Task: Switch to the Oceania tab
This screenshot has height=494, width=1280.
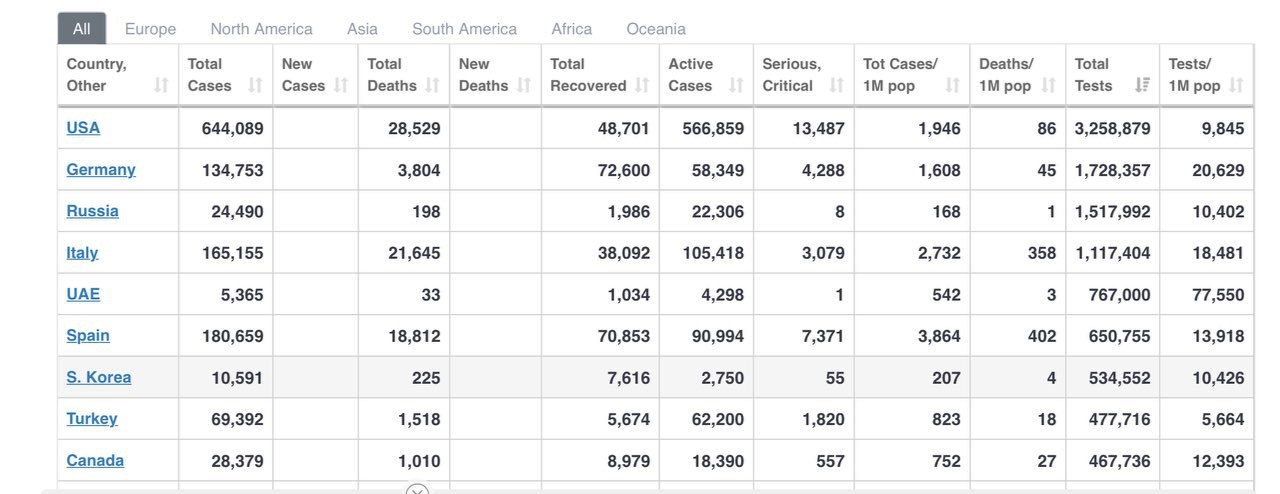Action: coord(656,29)
